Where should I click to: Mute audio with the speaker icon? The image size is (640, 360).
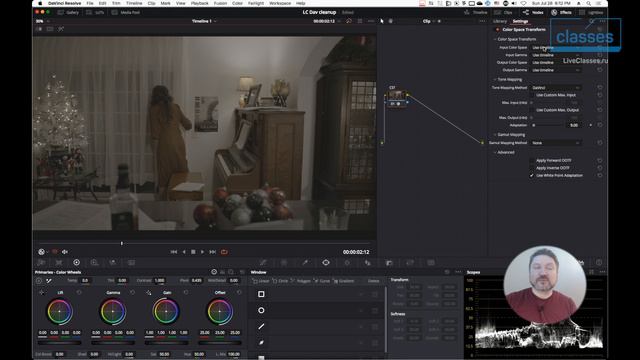coord(64,252)
